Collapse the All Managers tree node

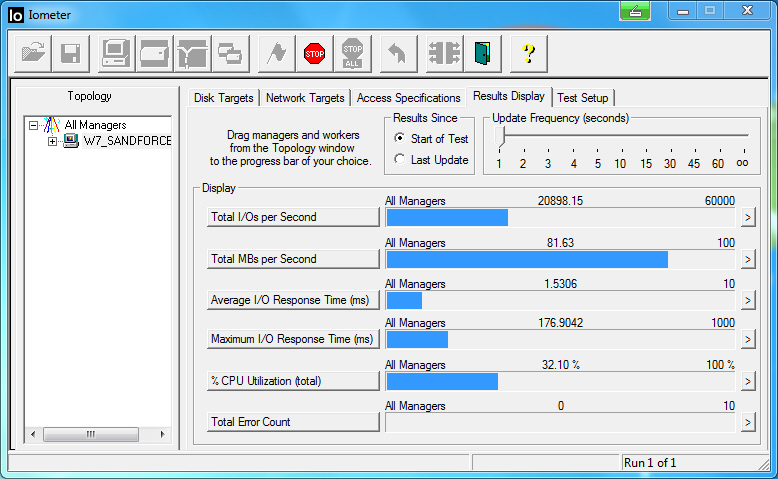[33, 126]
